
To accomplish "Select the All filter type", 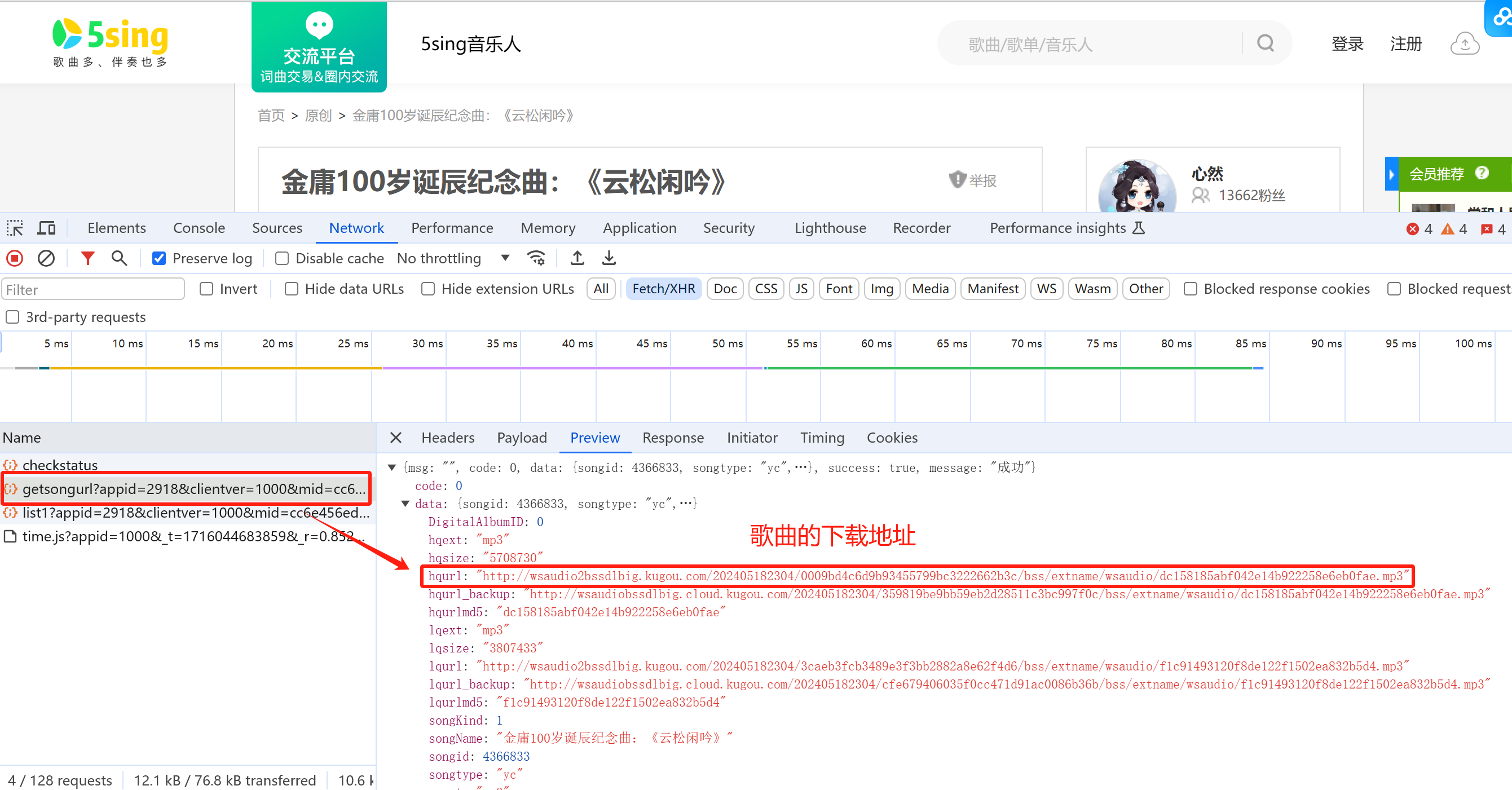I will point(601,289).
